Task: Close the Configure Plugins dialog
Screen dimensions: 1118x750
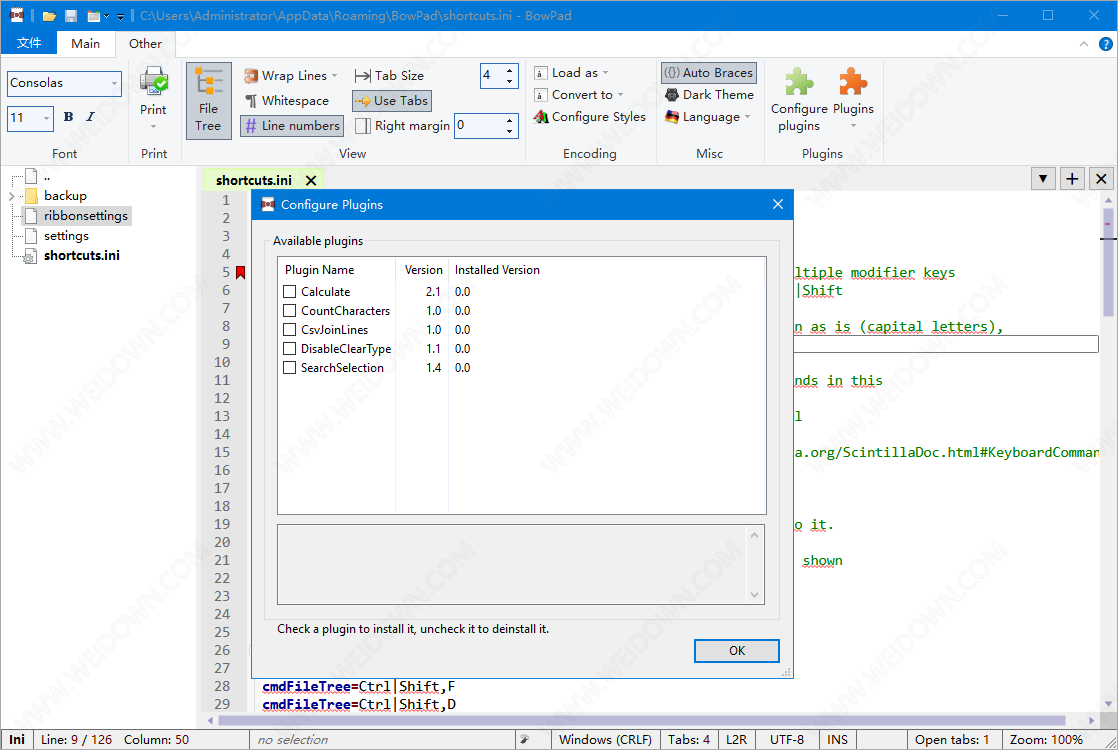Action: tap(777, 205)
